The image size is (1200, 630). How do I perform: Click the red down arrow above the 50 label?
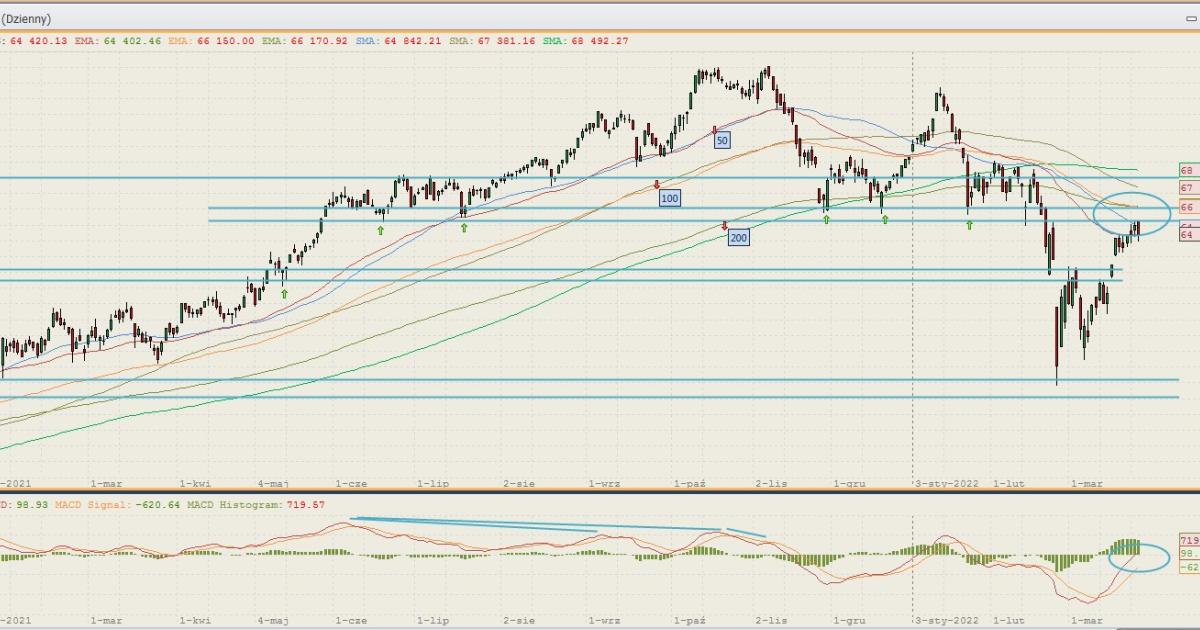pos(714,130)
